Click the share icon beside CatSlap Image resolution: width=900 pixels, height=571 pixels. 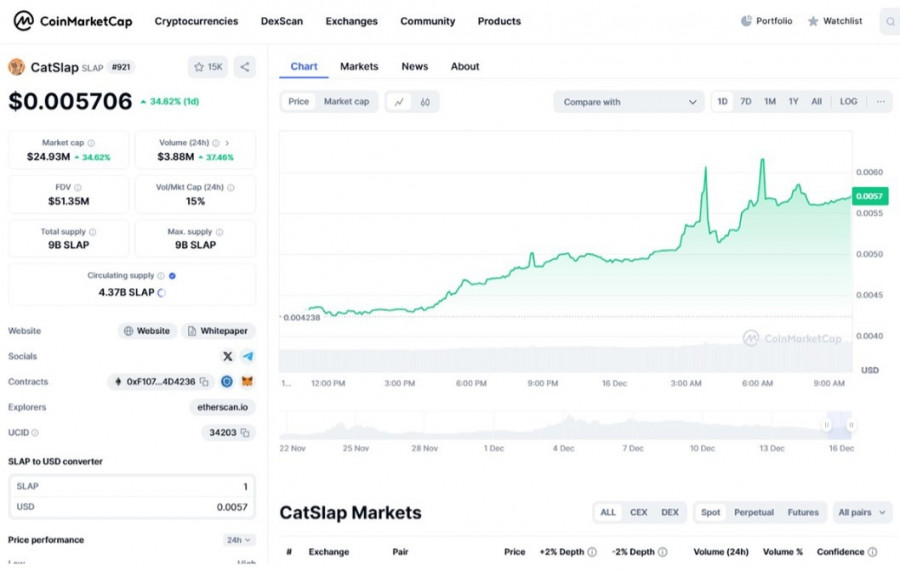click(x=245, y=67)
